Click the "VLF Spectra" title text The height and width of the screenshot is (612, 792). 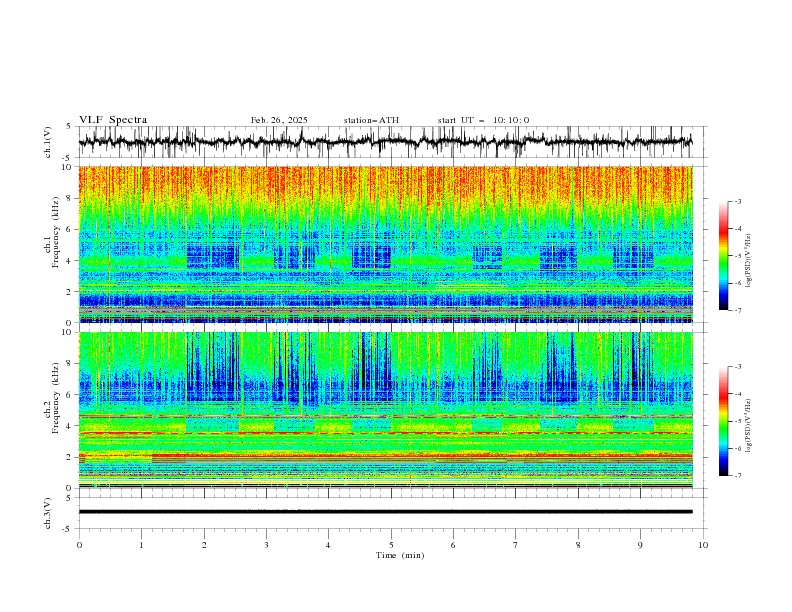[113, 120]
